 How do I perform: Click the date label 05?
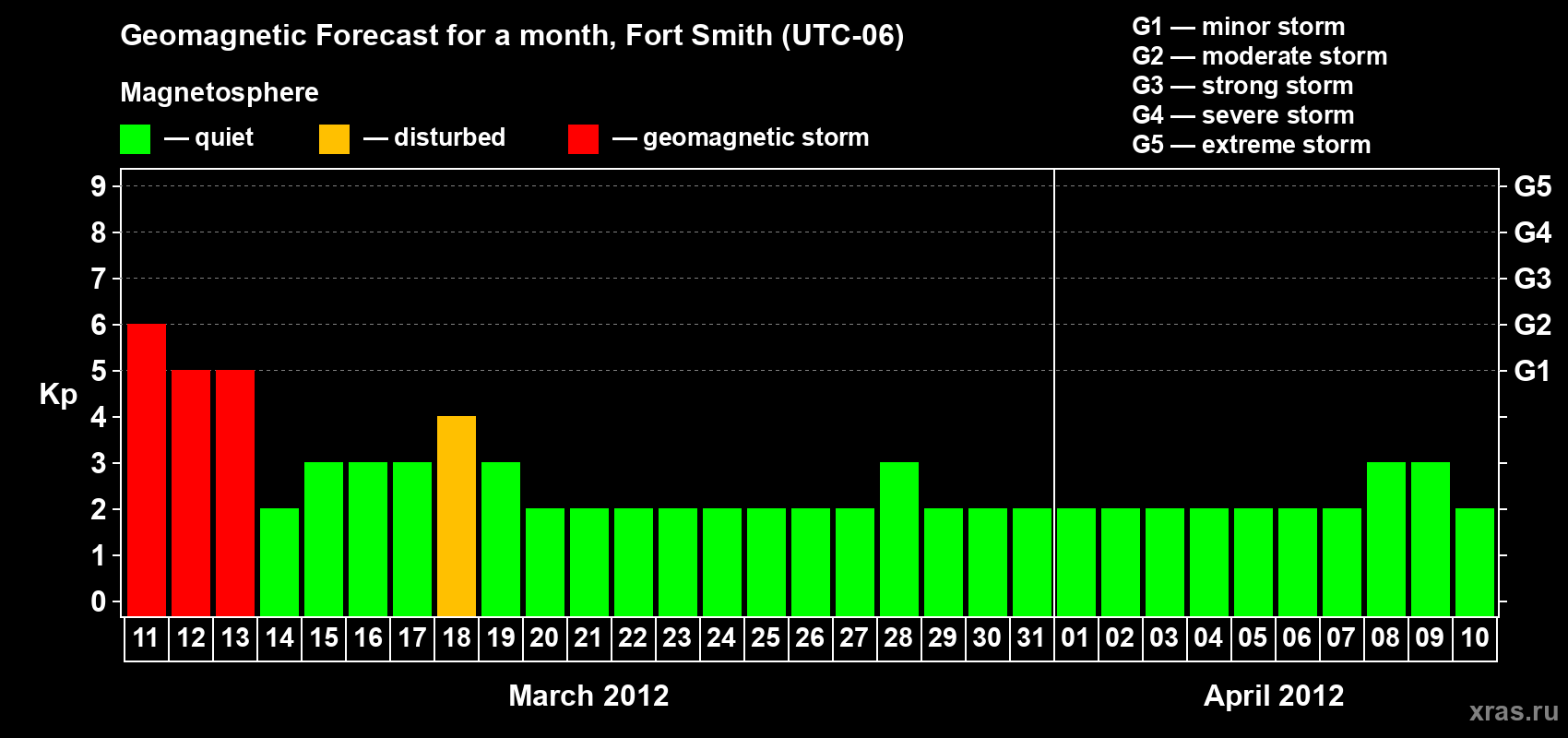click(x=1253, y=637)
